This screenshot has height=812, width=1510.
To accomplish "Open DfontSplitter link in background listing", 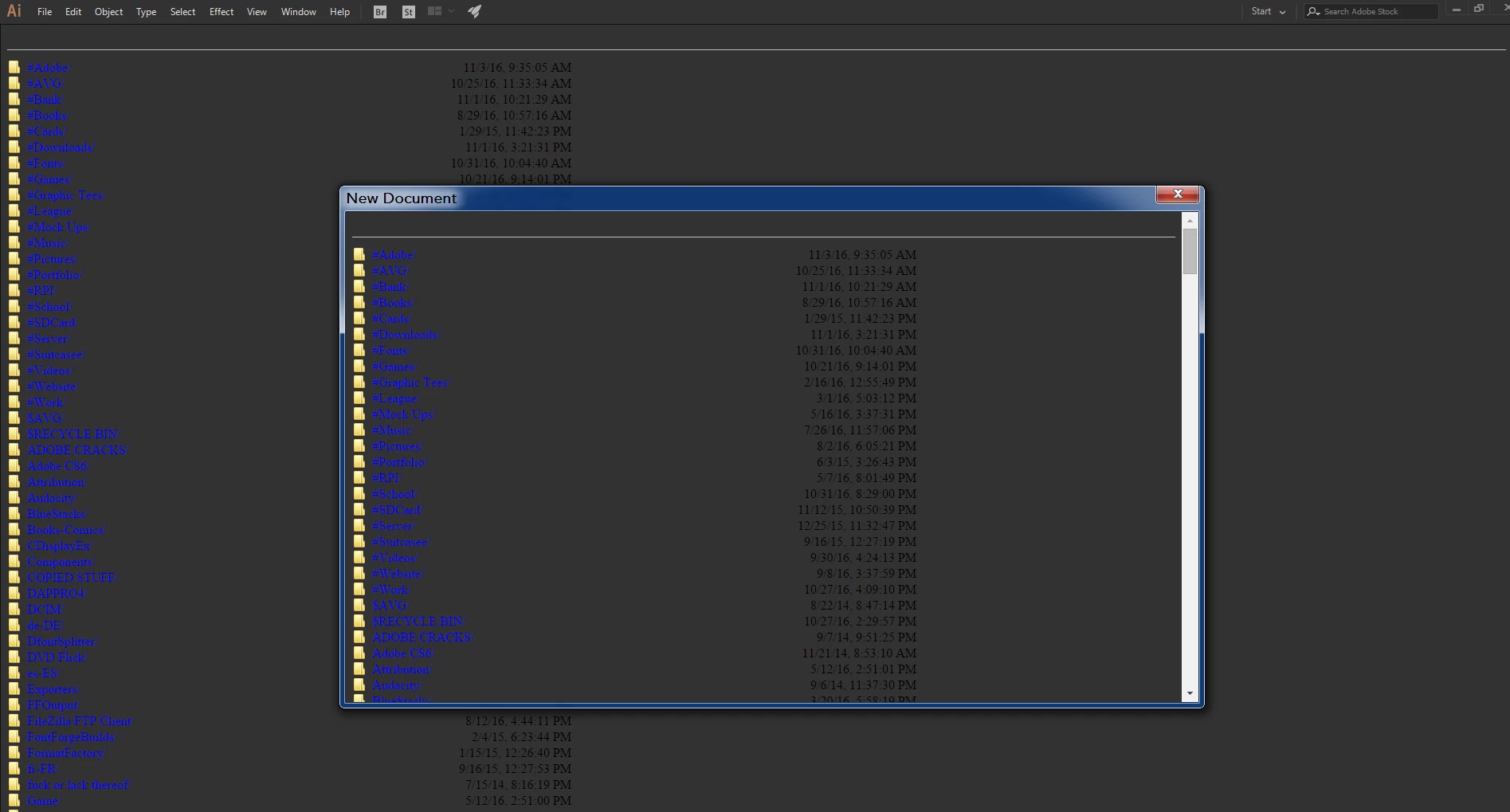I will tap(62, 641).
